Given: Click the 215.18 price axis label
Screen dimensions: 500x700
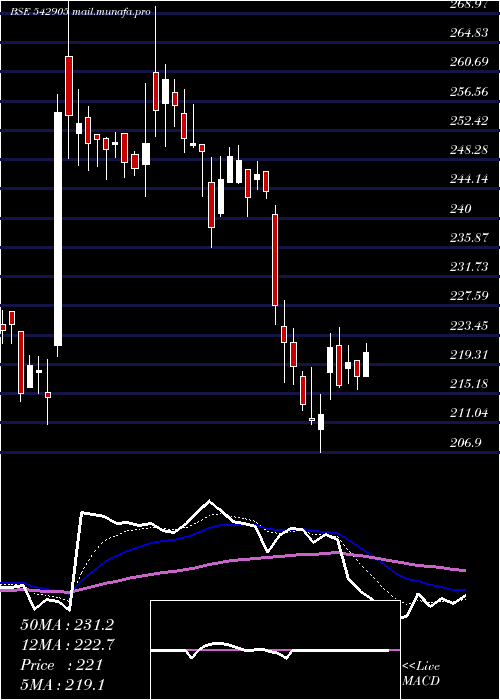Looking at the screenshot, I should 468,384.
